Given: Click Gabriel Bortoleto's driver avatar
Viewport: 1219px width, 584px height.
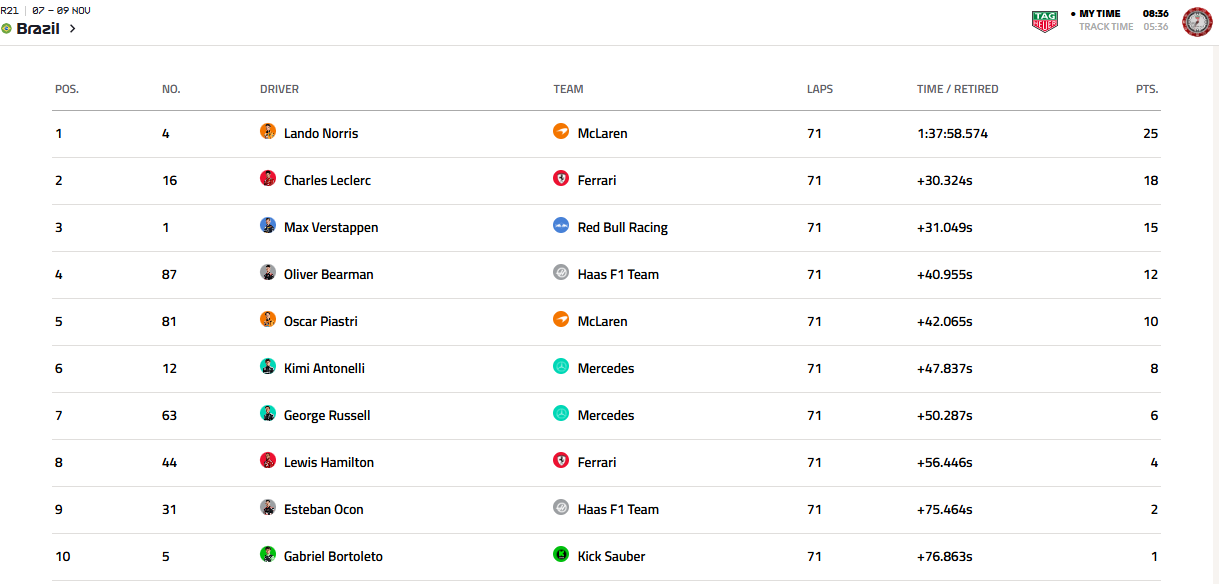Looking at the screenshot, I should coord(268,555).
